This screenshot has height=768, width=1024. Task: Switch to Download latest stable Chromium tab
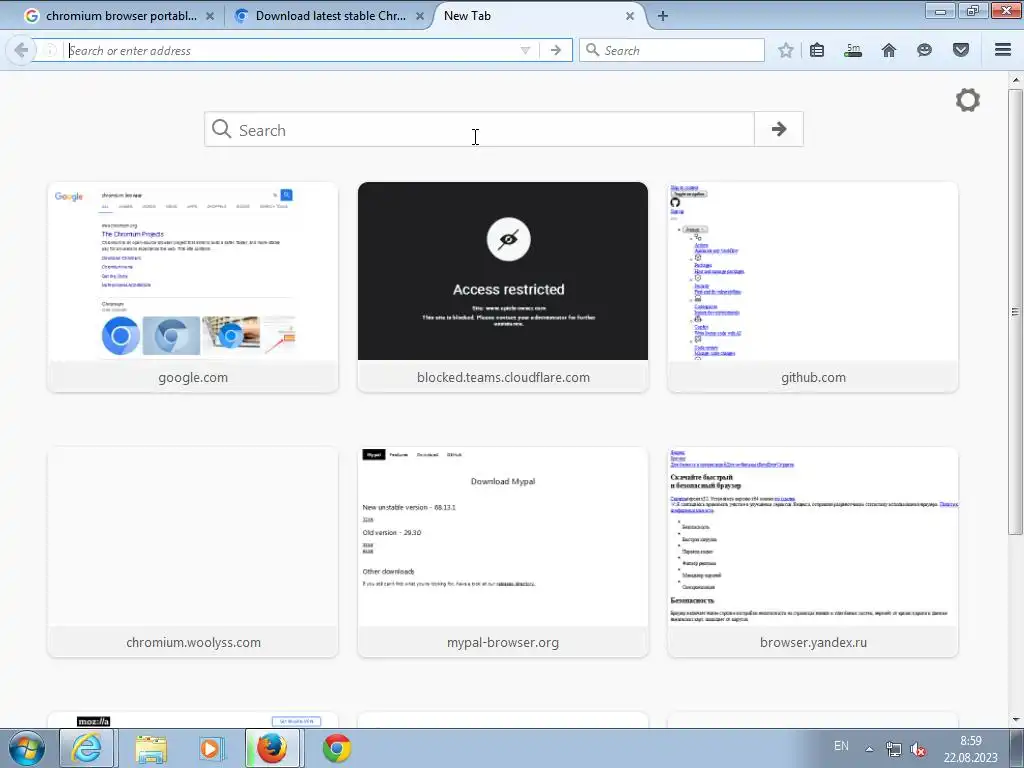[x=328, y=16]
